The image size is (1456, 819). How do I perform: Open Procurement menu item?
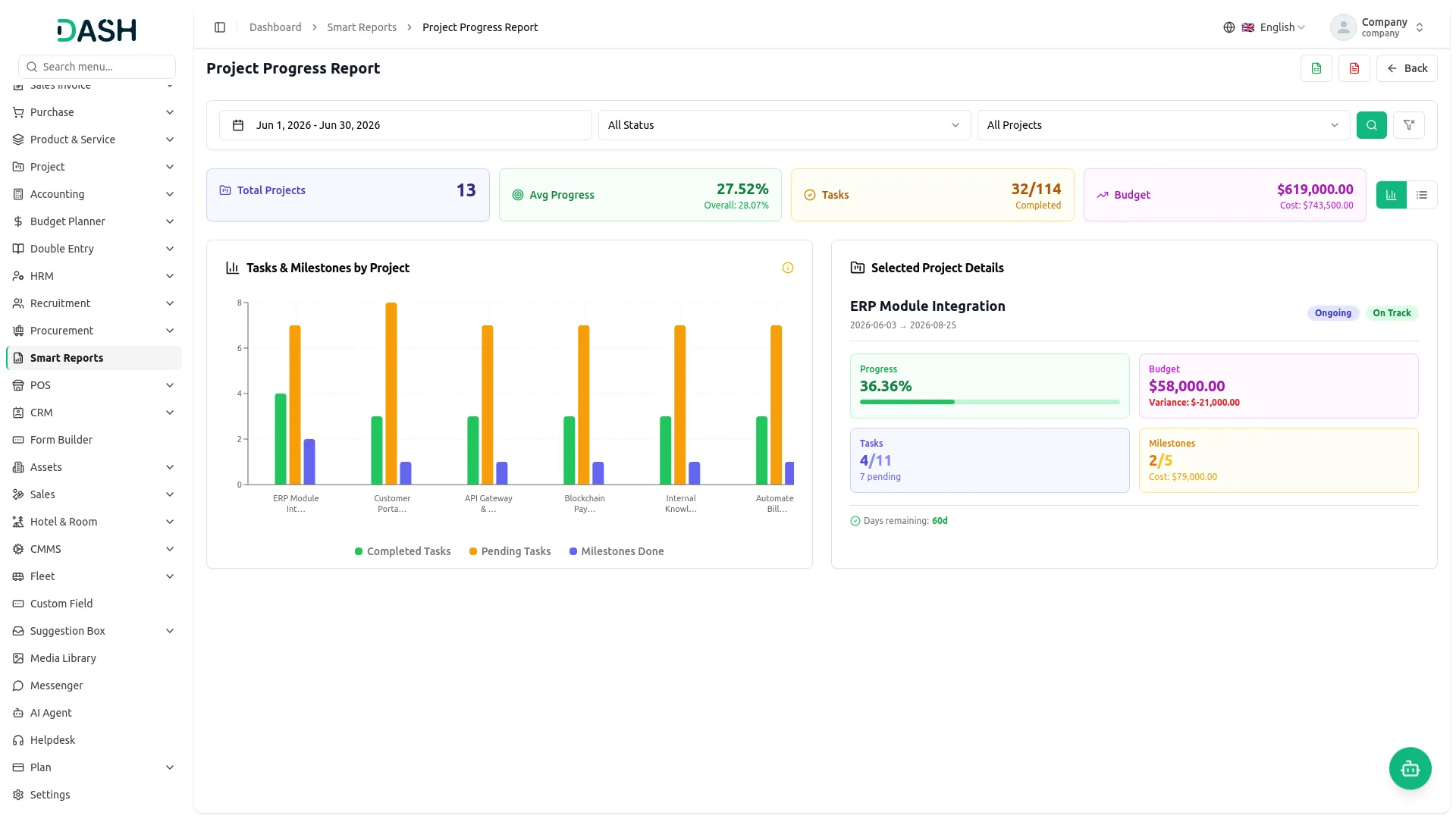(94, 331)
